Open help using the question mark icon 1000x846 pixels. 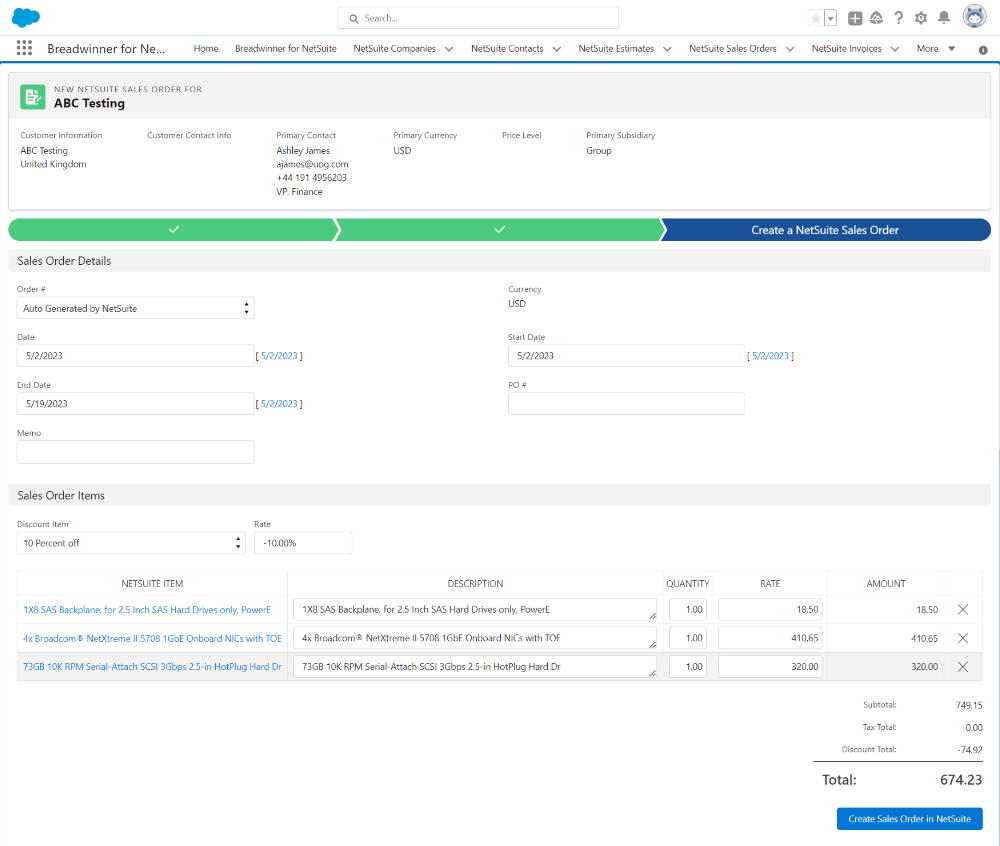click(898, 17)
